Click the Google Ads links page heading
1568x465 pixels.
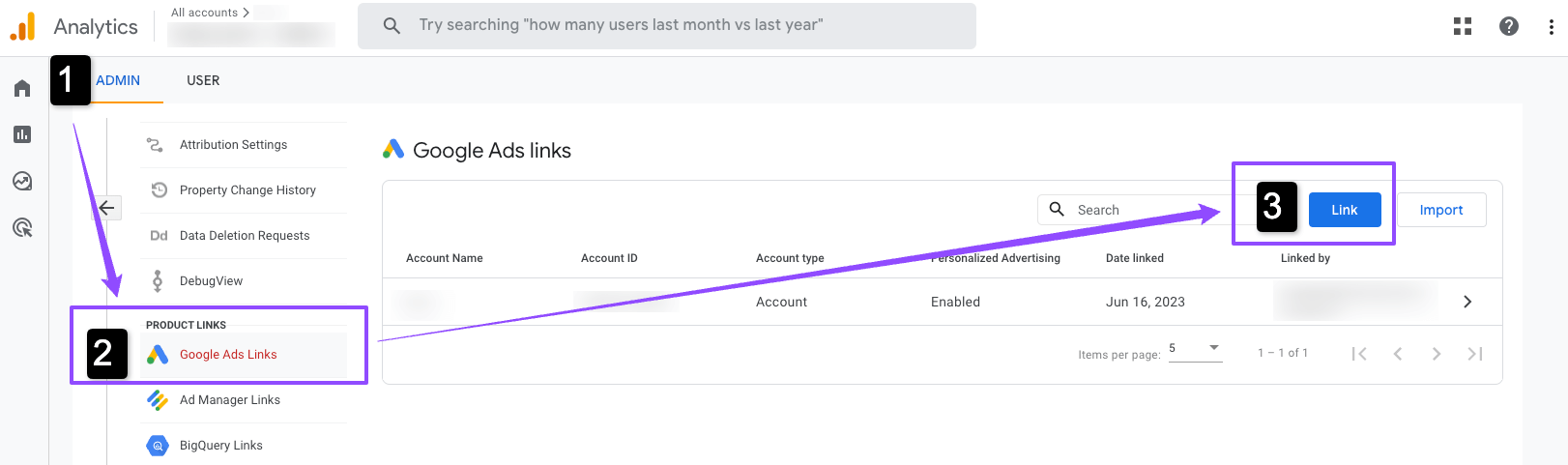491,150
